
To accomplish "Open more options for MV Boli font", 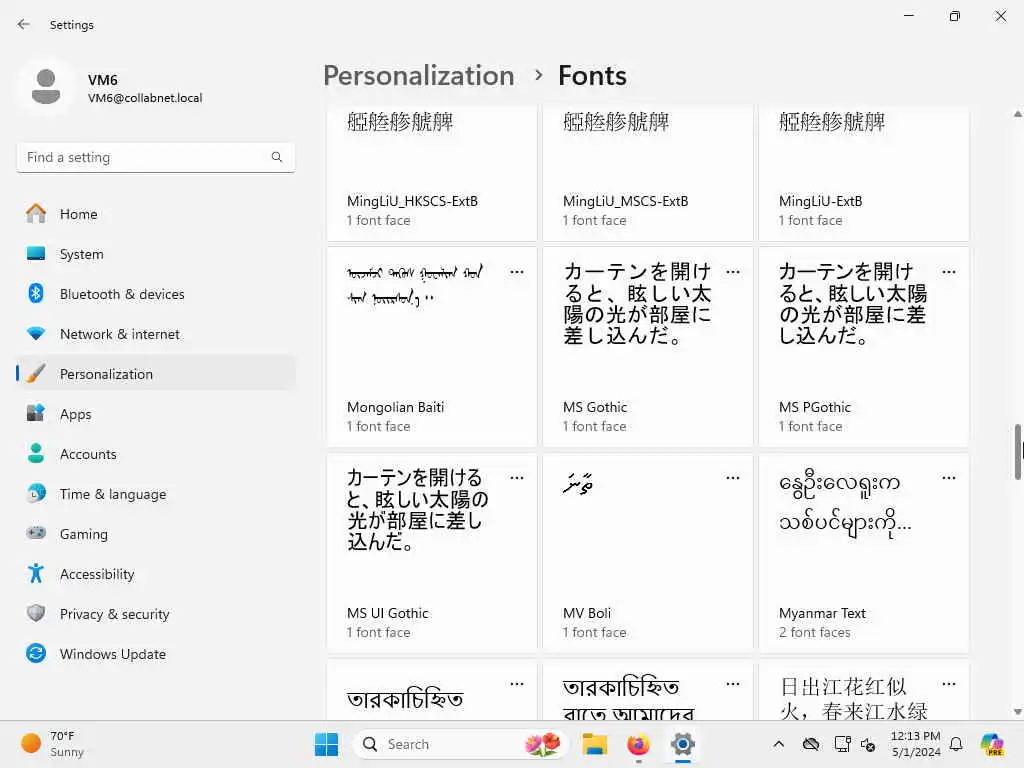I will point(733,478).
